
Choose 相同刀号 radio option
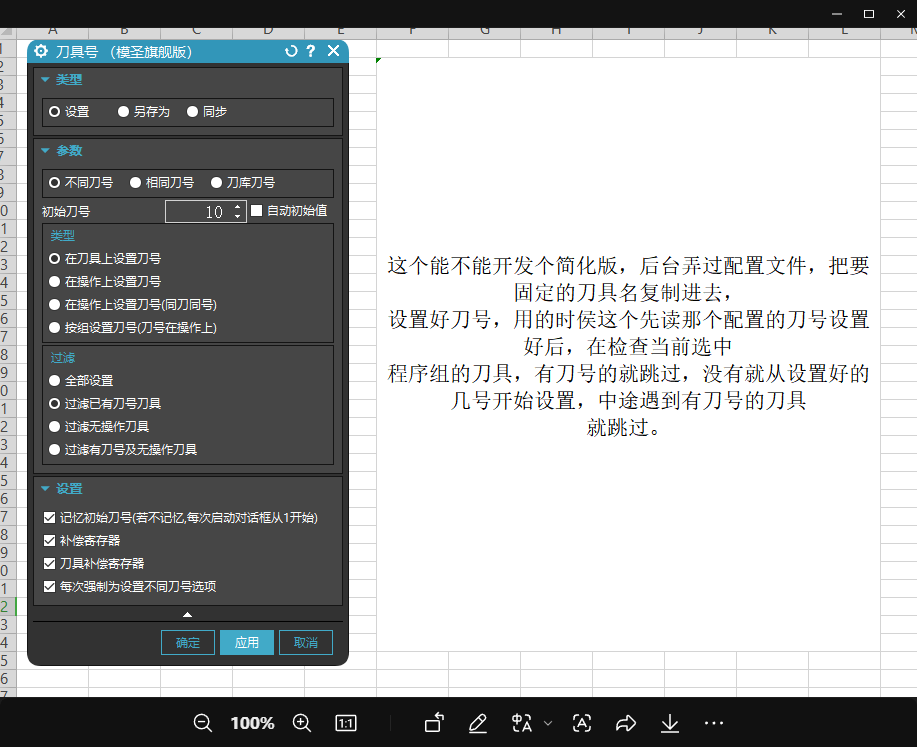[136, 183]
